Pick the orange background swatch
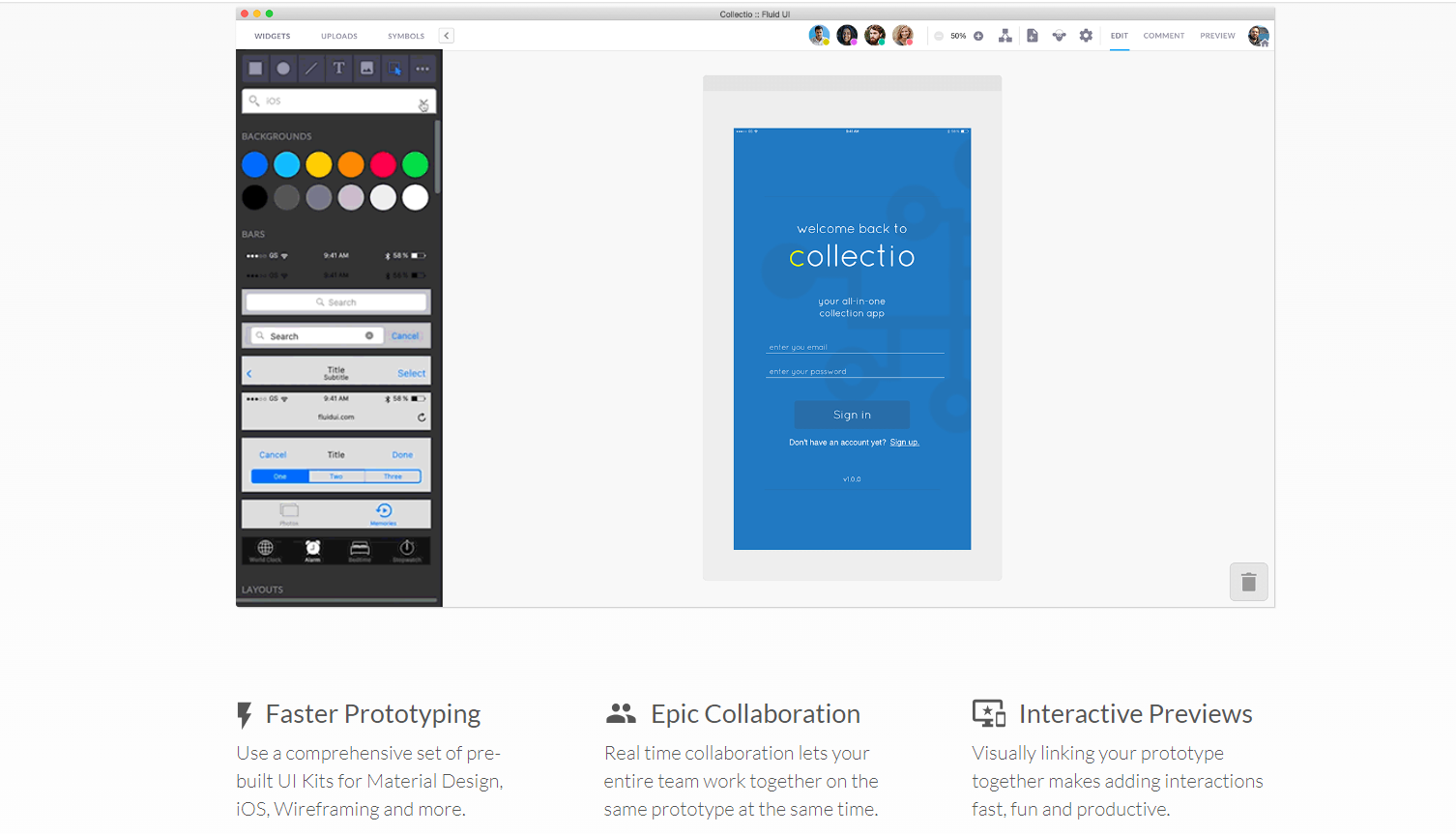The height and width of the screenshot is (834, 1456). point(351,165)
